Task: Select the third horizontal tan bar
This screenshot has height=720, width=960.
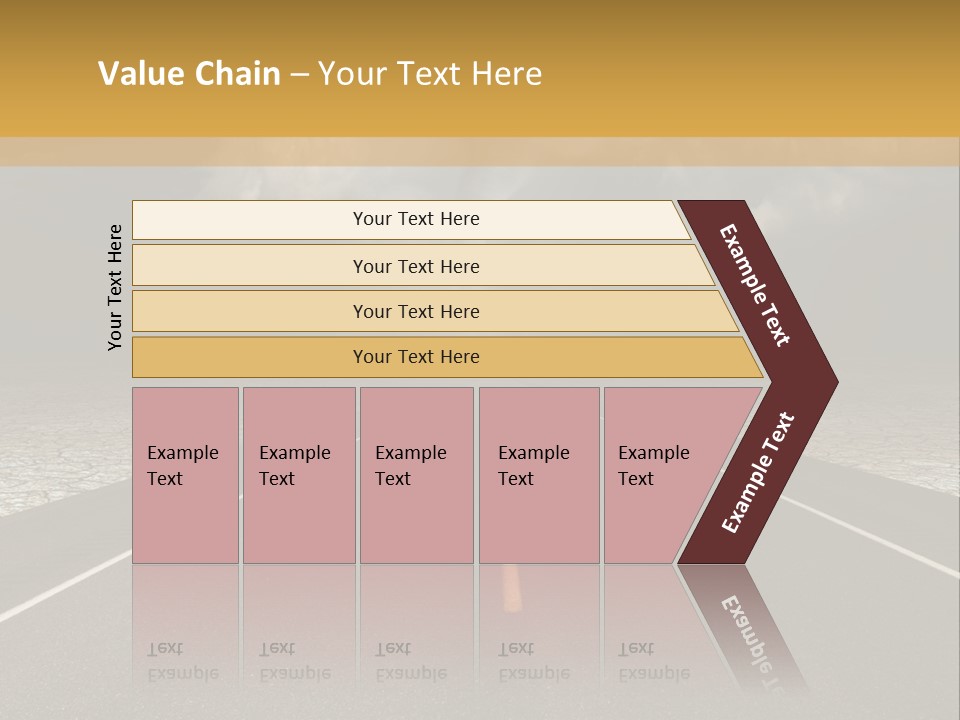Action: [416, 311]
